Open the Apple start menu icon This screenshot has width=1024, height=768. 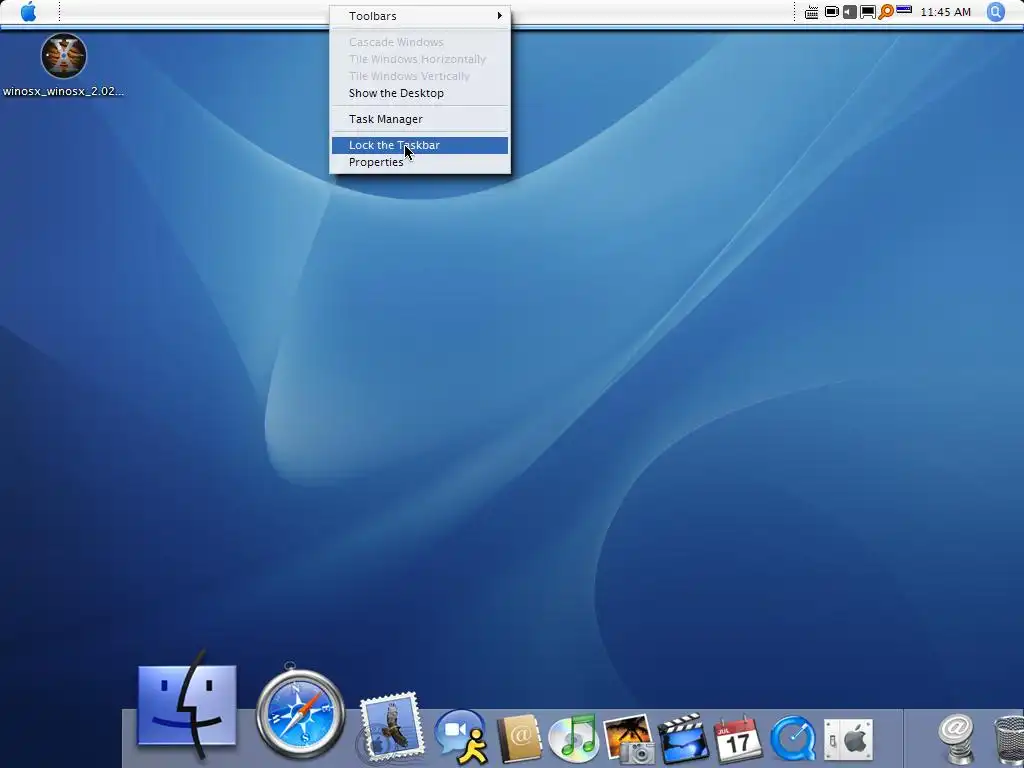pyautogui.click(x=28, y=12)
